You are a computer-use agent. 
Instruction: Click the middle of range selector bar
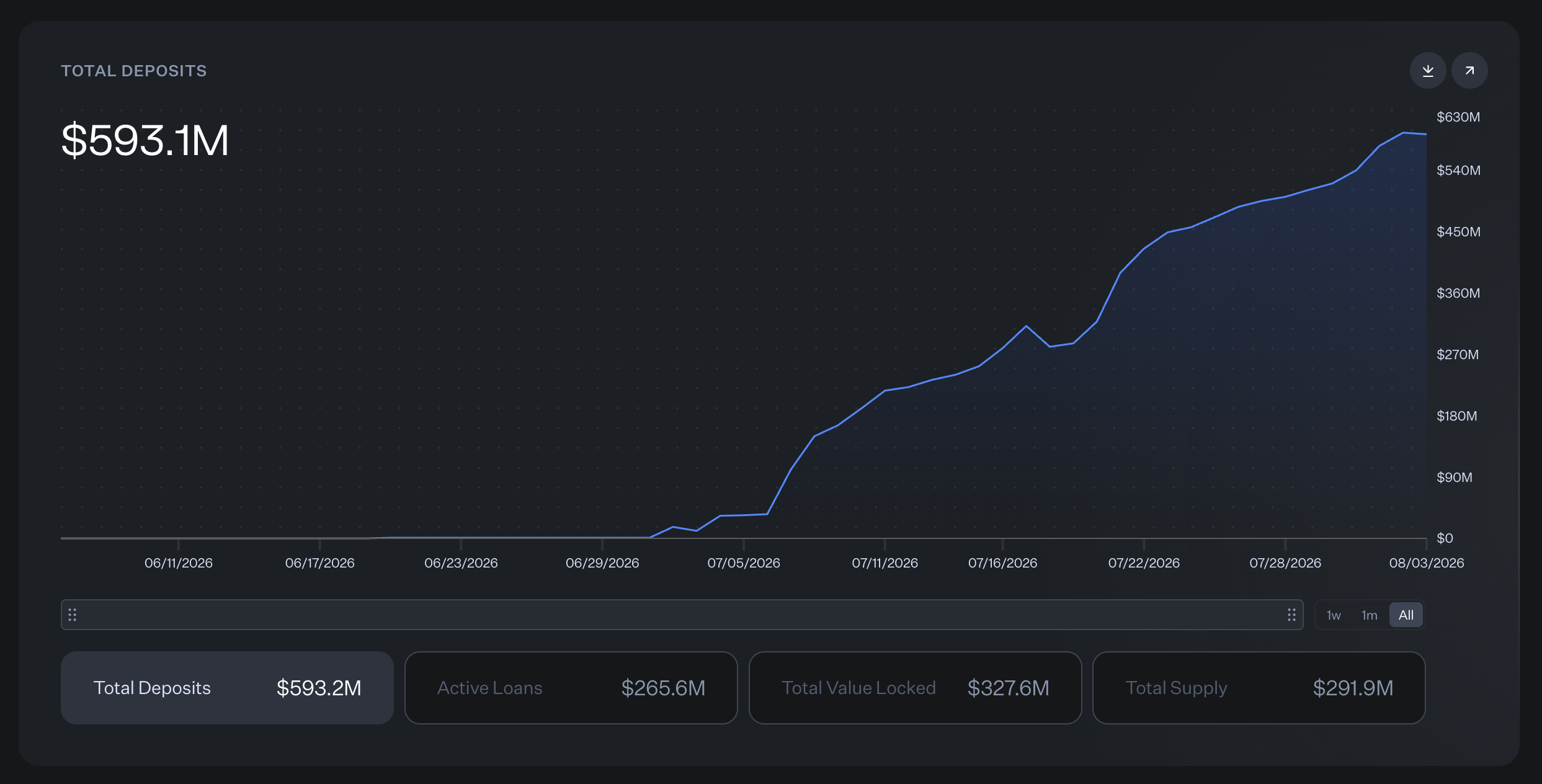coord(682,615)
